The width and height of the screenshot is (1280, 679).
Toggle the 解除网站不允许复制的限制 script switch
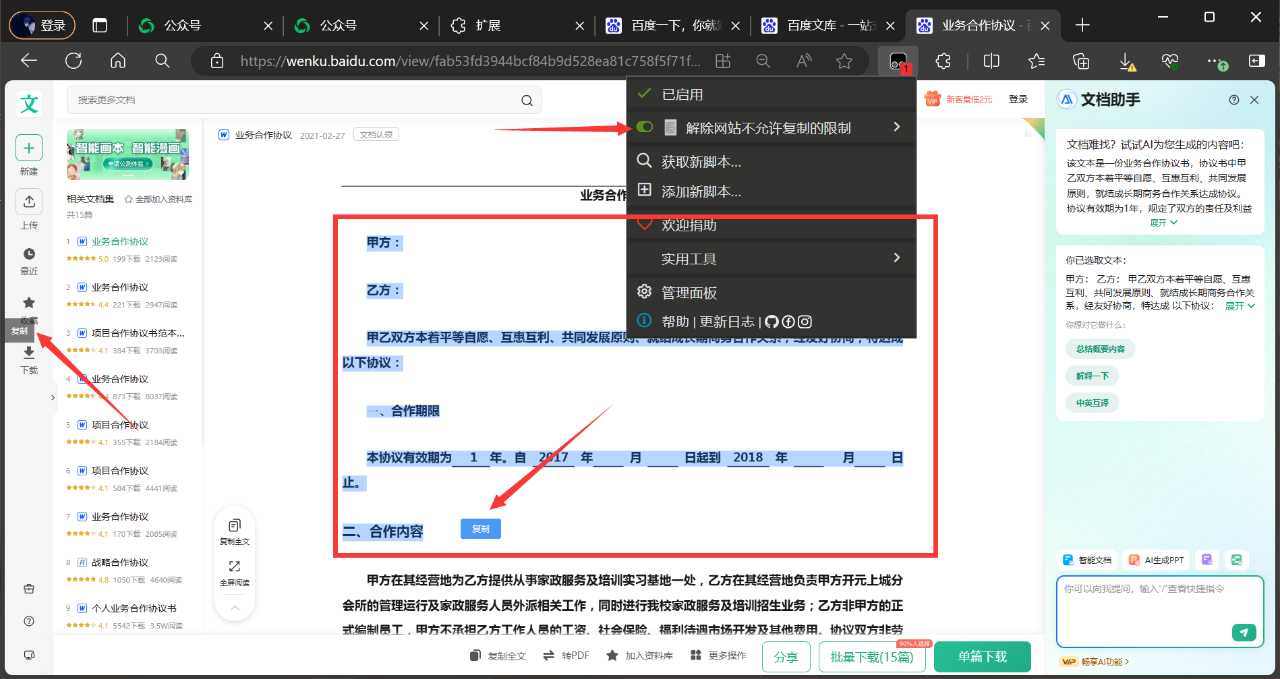click(644, 128)
